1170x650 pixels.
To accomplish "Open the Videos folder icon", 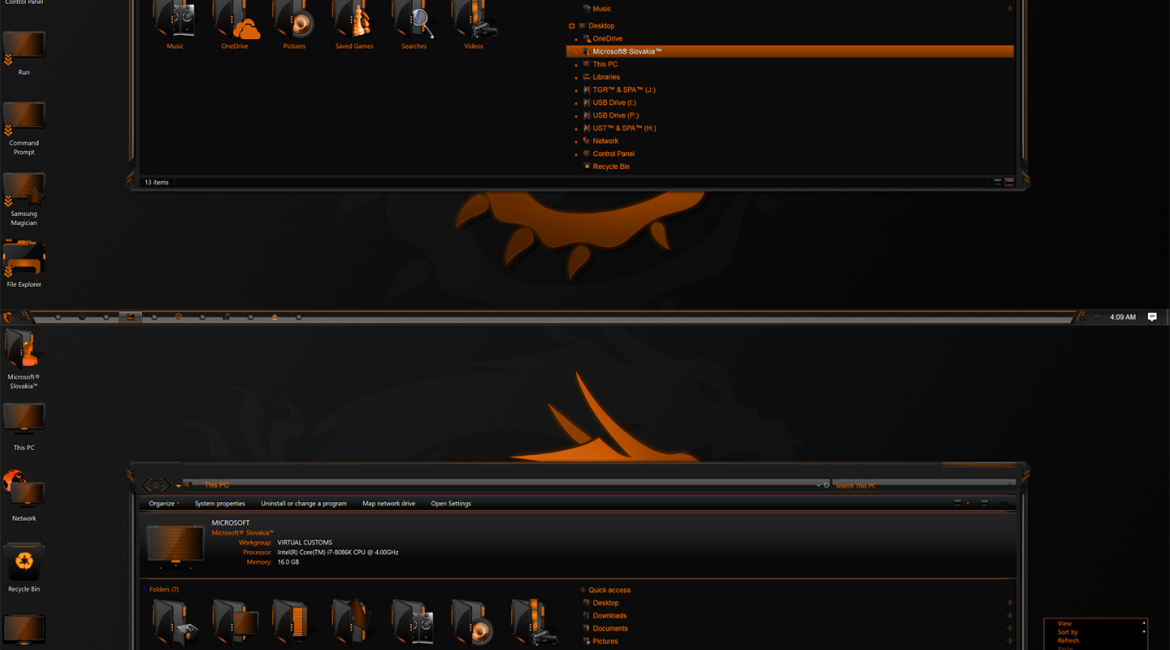I will coord(474,22).
